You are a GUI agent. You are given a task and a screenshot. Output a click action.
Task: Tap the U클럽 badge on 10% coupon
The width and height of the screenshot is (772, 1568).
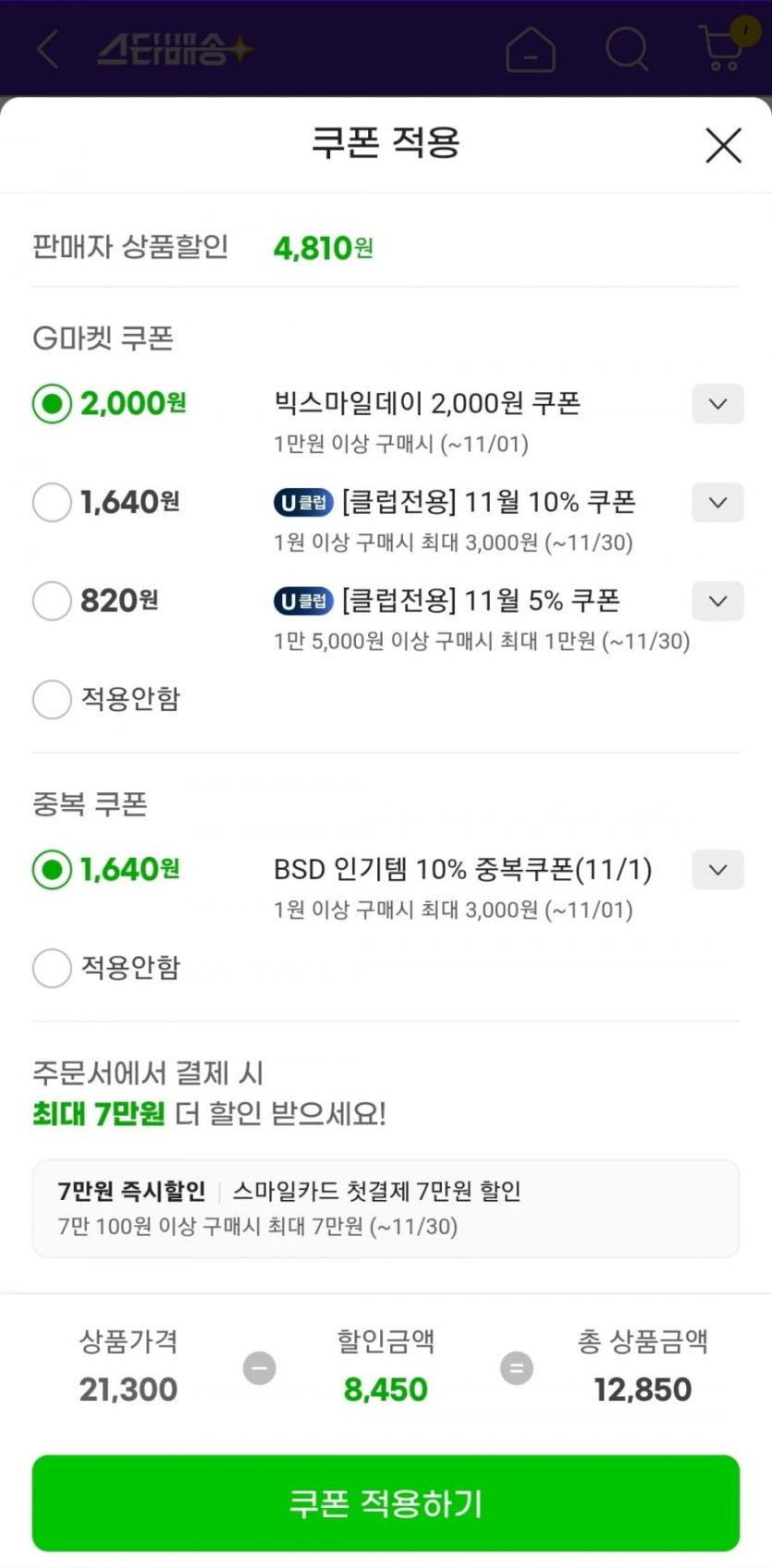(x=303, y=503)
